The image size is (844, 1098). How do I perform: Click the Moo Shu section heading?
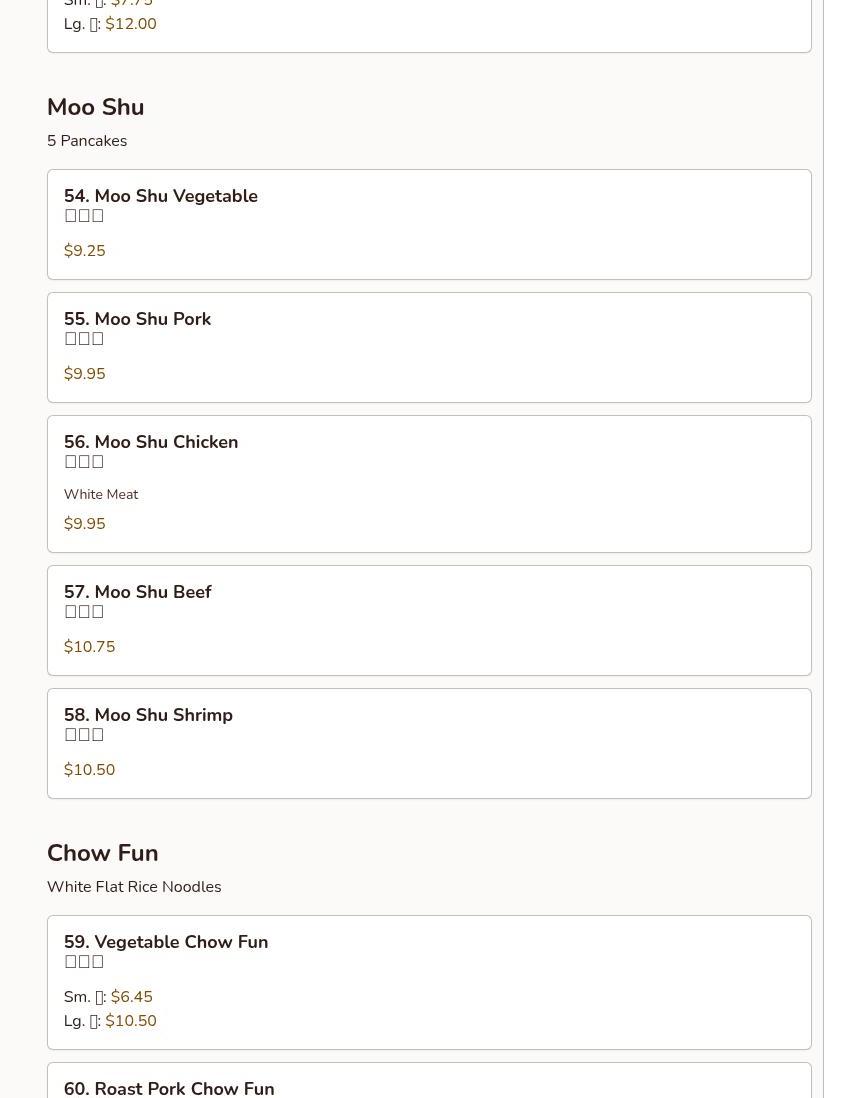pos(96,107)
